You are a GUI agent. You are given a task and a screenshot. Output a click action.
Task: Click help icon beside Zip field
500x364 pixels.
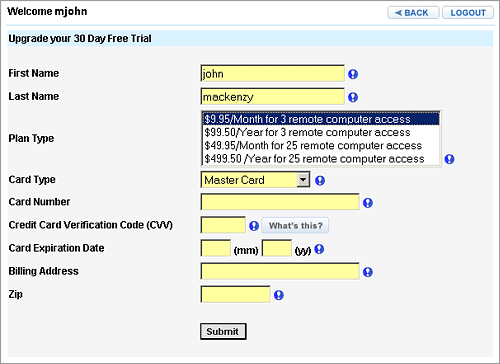point(279,295)
